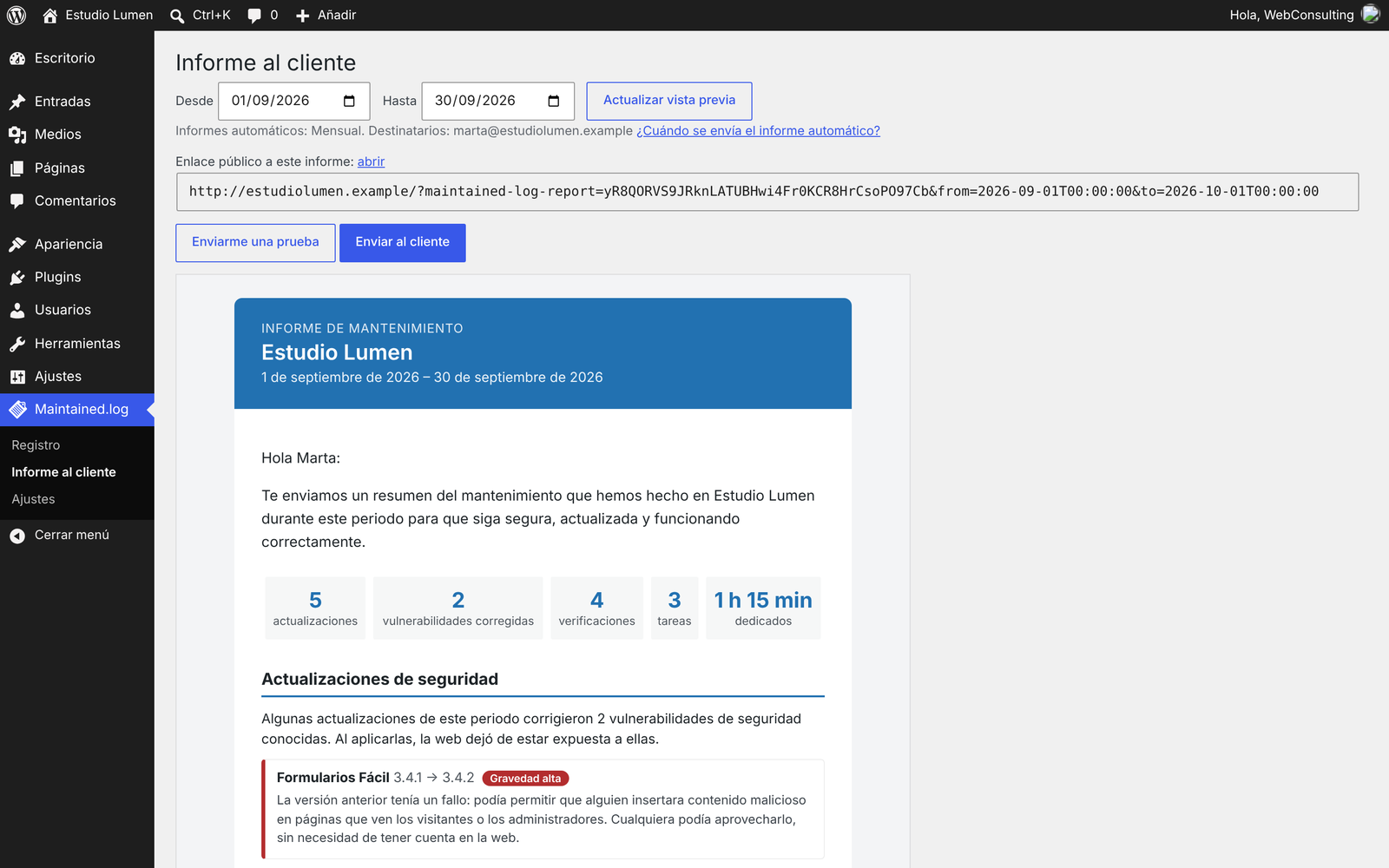Viewport: 1389px width, 868px height.
Task: Click the Escritorio dashboard icon
Action: [17, 58]
